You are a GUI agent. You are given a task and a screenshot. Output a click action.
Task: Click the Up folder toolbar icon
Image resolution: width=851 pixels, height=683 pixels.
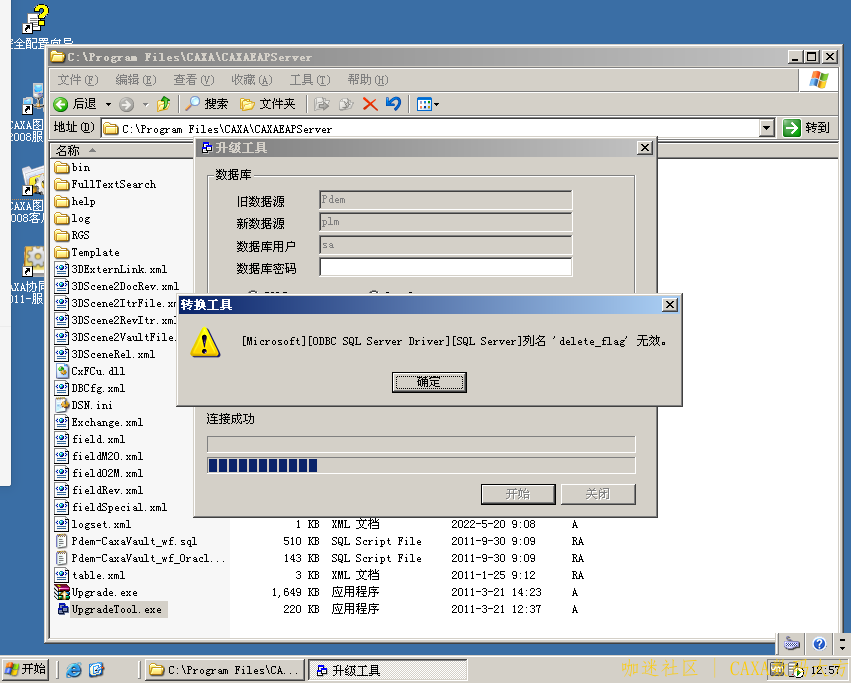164,104
